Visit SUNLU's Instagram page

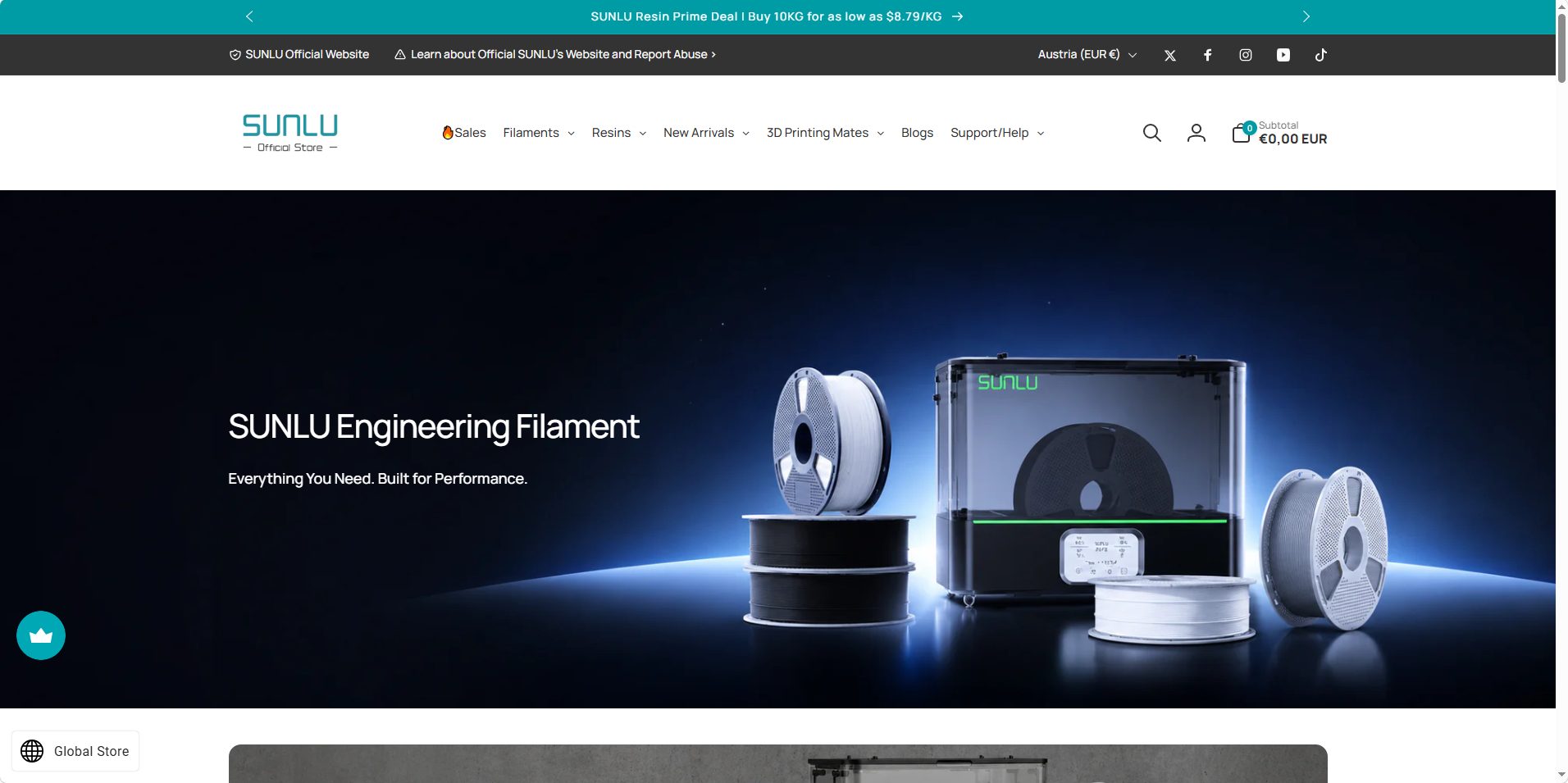pos(1246,55)
